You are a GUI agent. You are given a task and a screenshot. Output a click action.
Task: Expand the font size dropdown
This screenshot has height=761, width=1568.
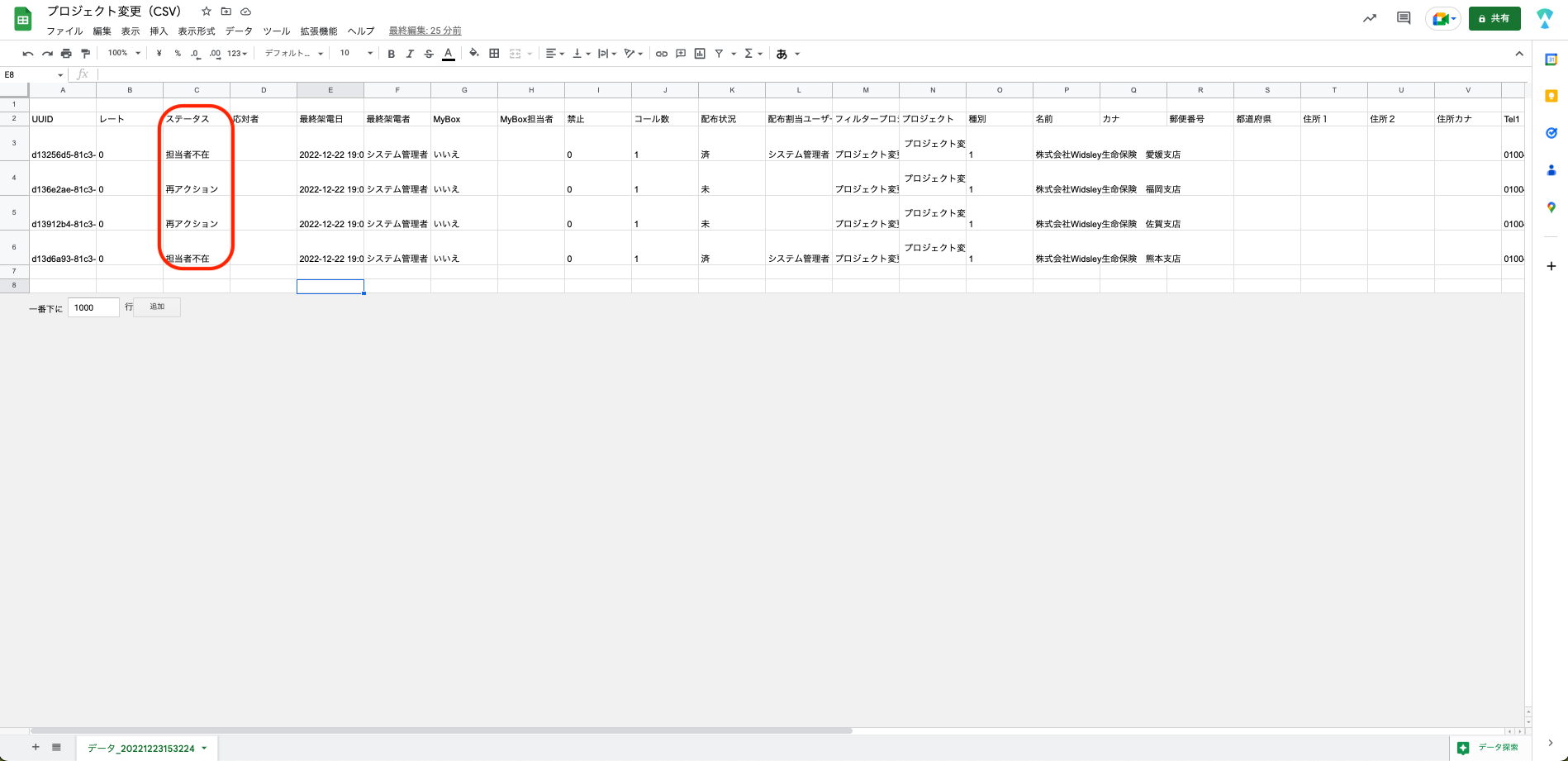point(370,54)
